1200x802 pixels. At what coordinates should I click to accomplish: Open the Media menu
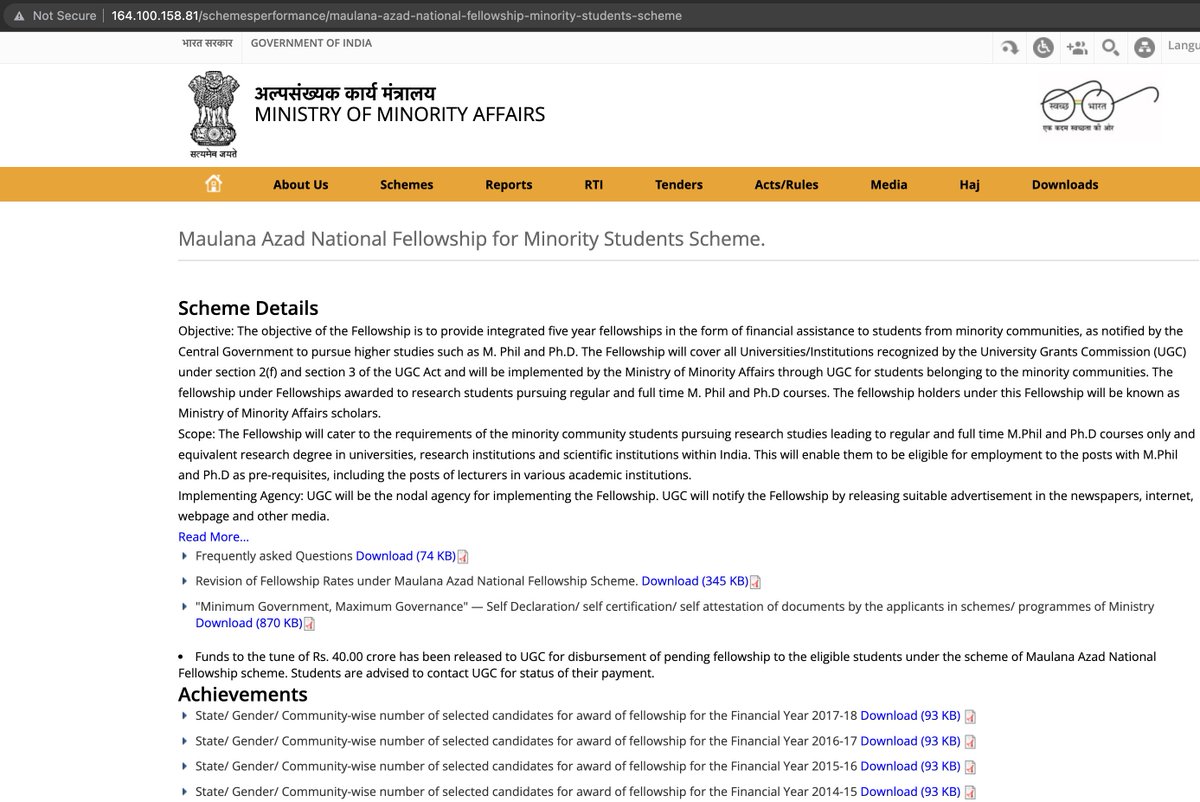(889, 185)
